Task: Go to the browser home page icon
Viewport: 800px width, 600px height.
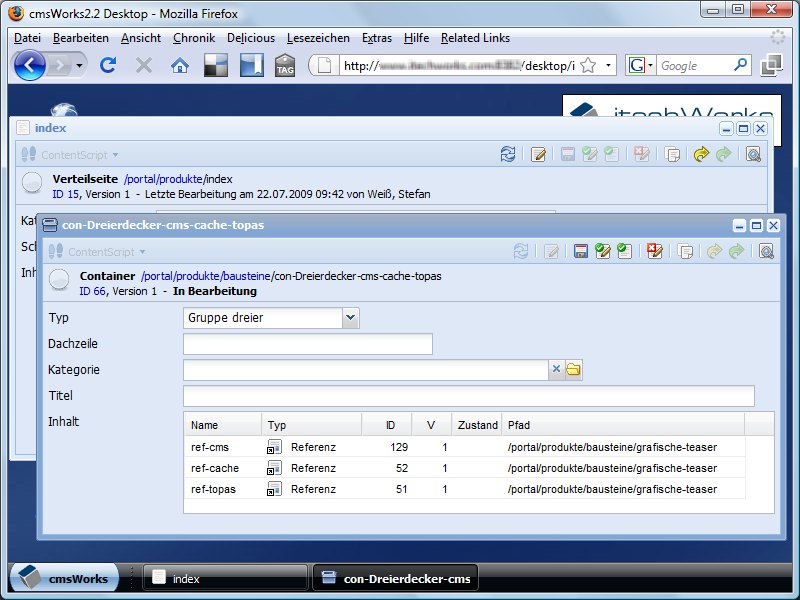Action: (x=180, y=65)
